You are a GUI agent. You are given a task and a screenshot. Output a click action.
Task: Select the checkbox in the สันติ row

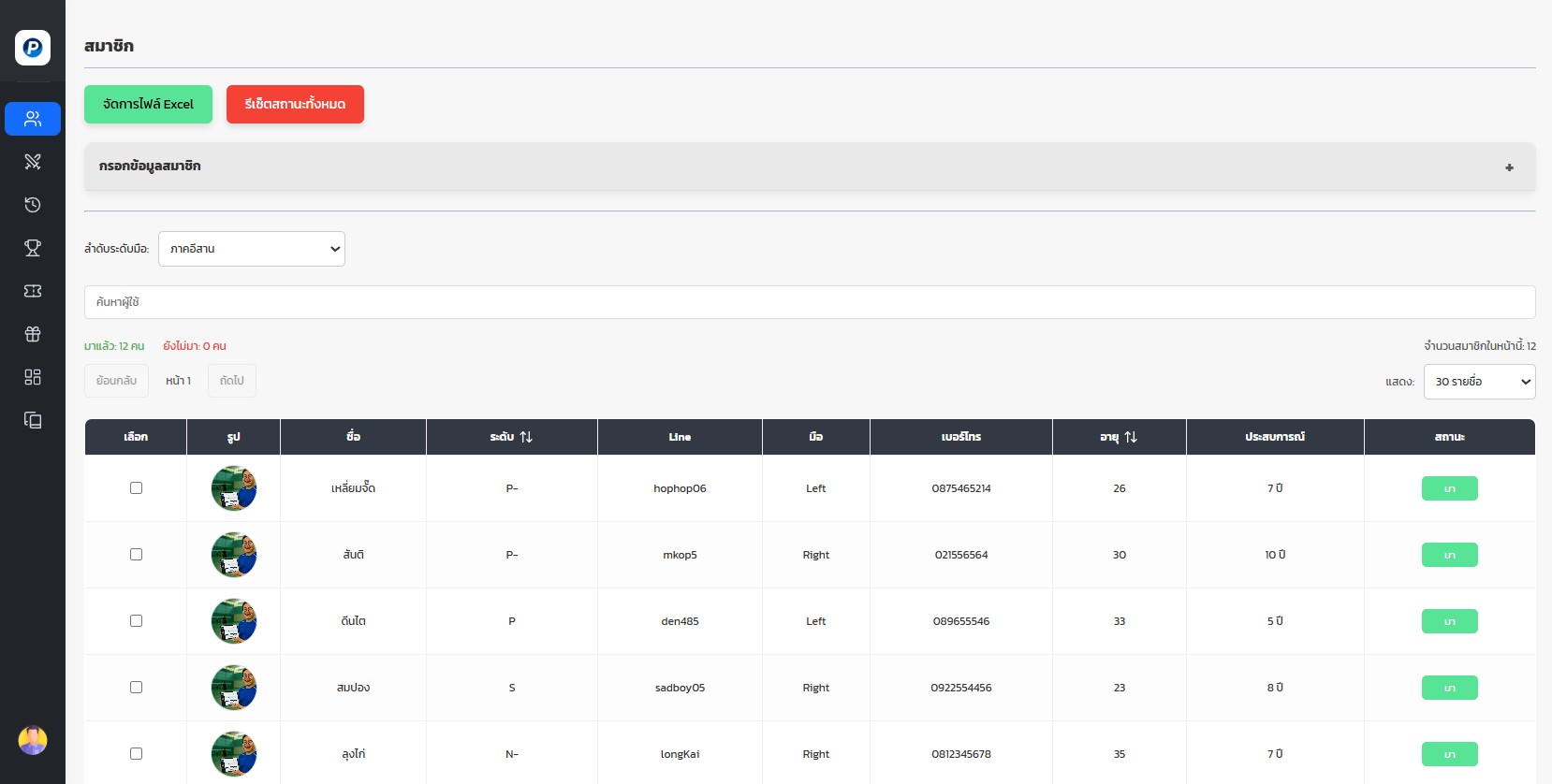(x=136, y=555)
